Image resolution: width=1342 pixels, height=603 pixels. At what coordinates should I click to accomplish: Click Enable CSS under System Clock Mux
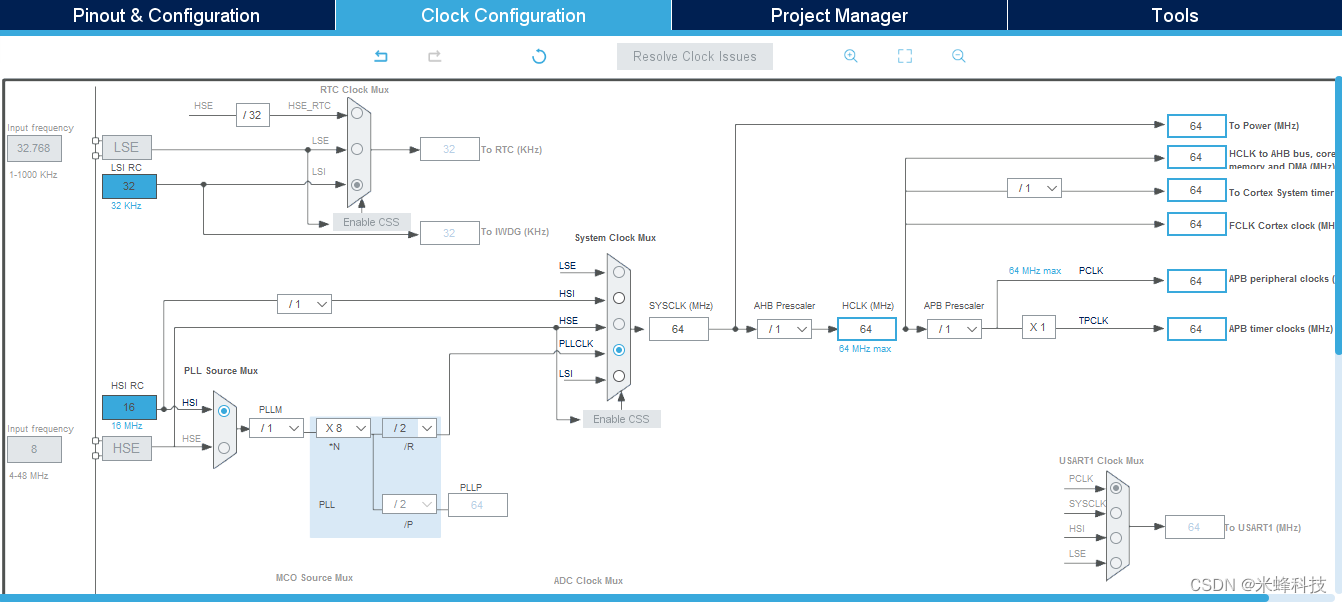click(621, 419)
